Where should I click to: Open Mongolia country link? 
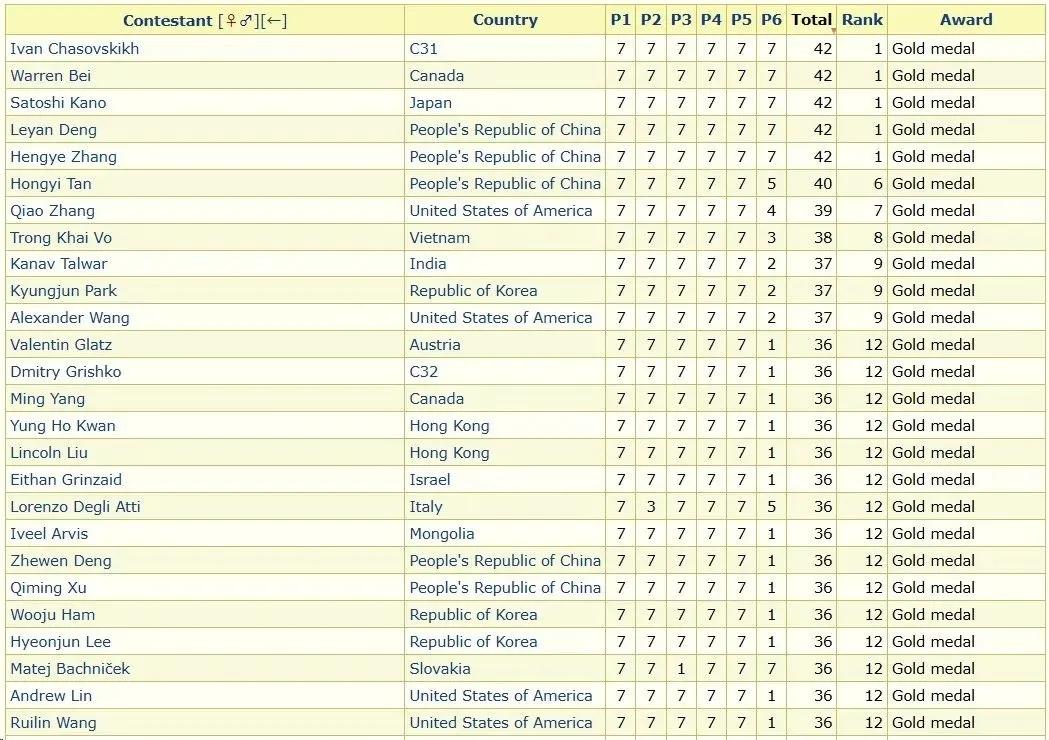click(x=442, y=534)
